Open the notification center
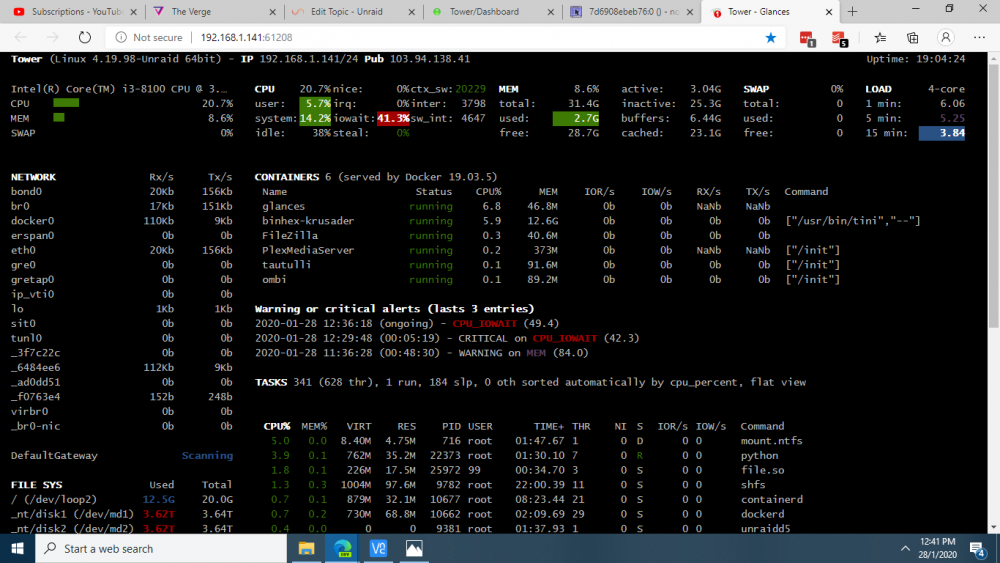 pos(978,548)
